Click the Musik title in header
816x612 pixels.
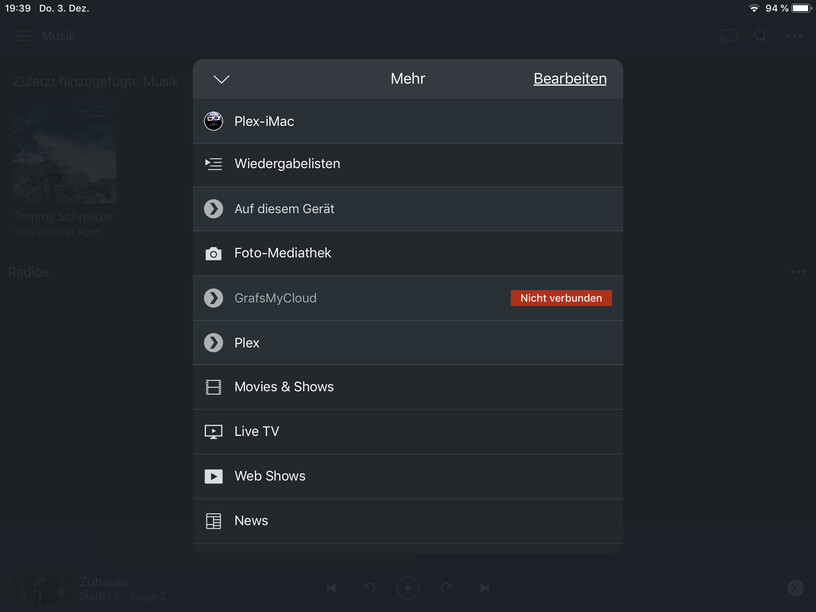tap(58, 36)
